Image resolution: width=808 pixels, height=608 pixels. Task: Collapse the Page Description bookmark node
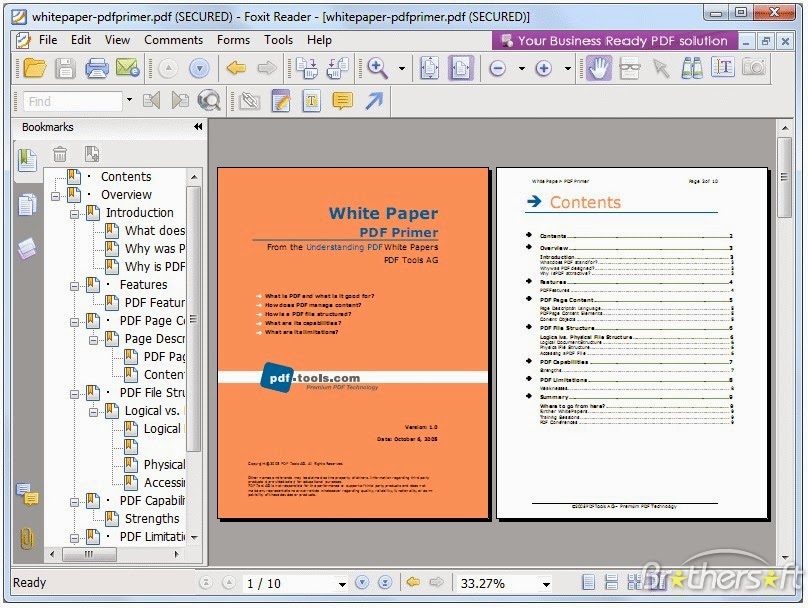[x=93, y=341]
